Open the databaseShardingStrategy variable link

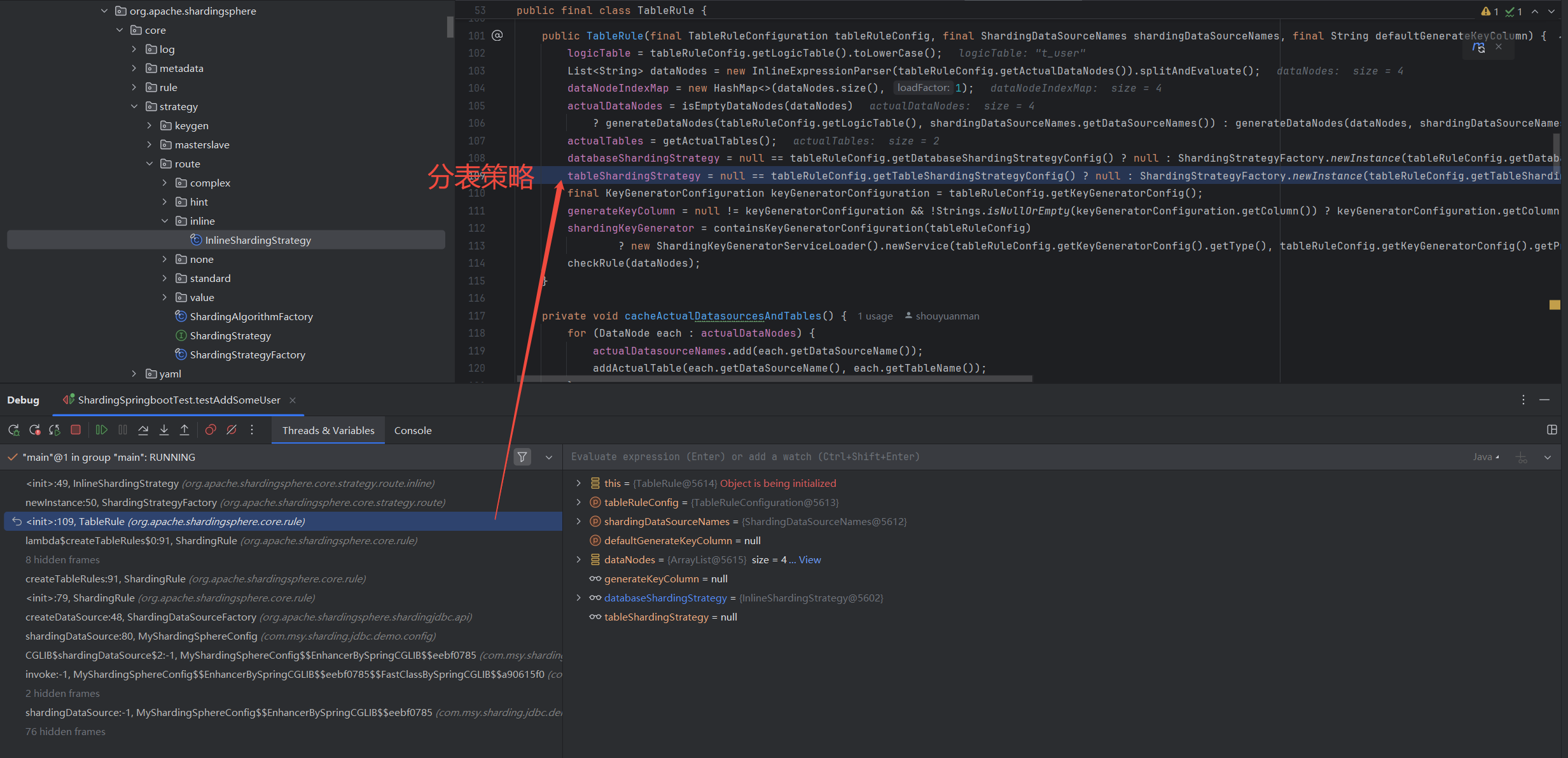(665, 598)
